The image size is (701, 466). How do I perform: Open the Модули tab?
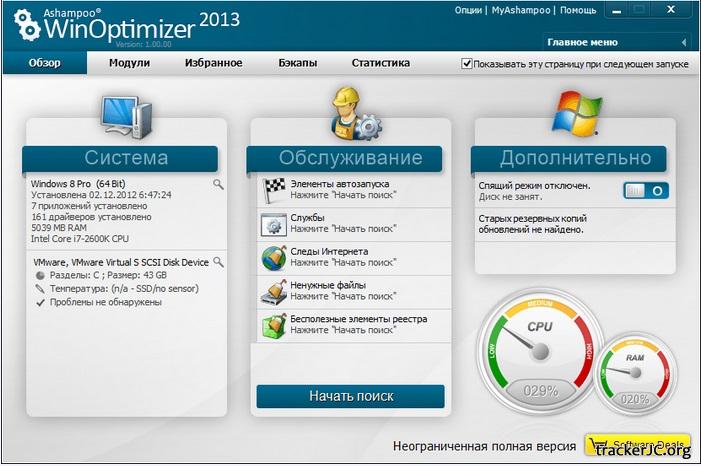click(129, 63)
